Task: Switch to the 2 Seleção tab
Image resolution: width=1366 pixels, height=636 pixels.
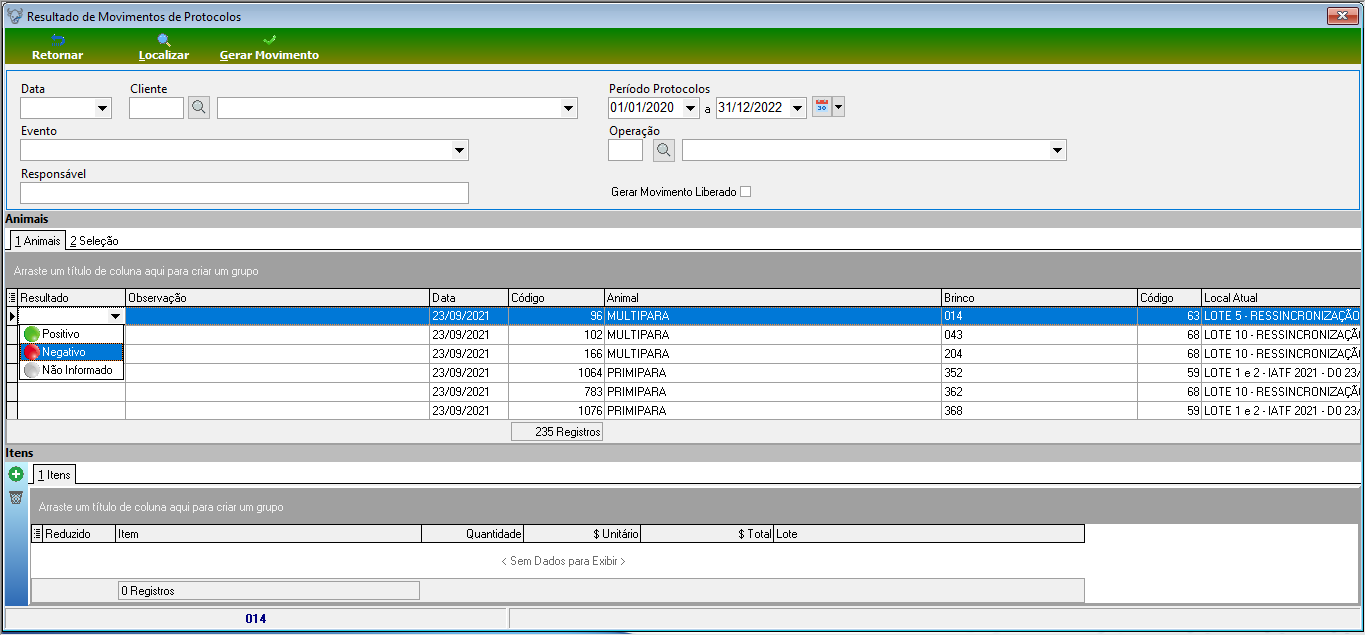Action: click(94, 241)
